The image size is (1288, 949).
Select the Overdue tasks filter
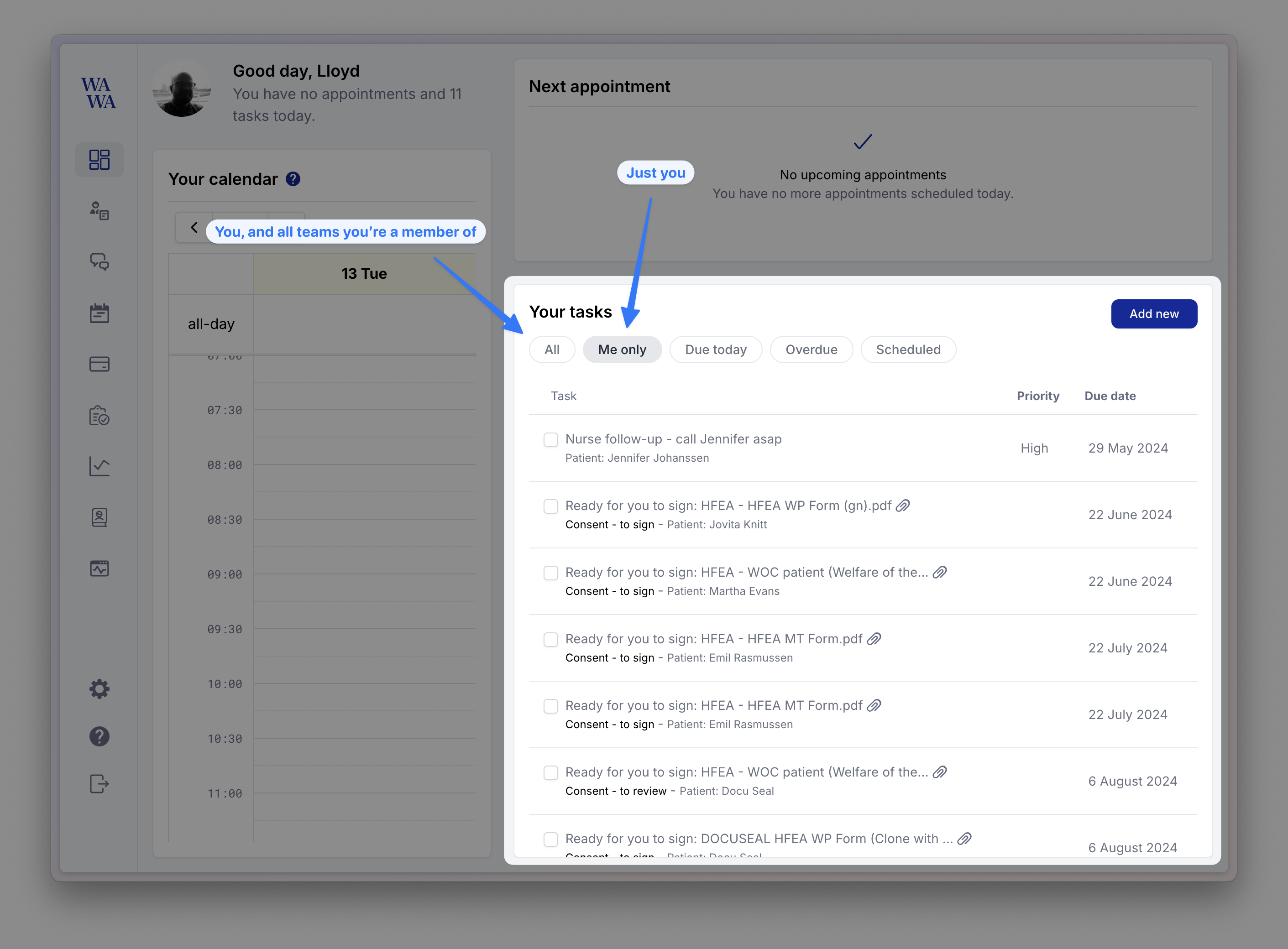pos(810,349)
